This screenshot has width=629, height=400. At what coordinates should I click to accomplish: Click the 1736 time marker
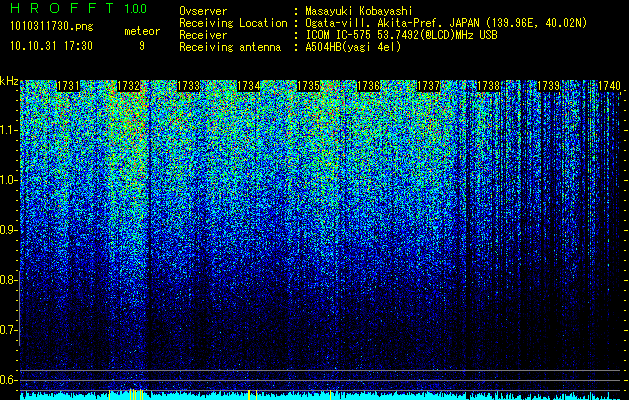click(x=369, y=86)
